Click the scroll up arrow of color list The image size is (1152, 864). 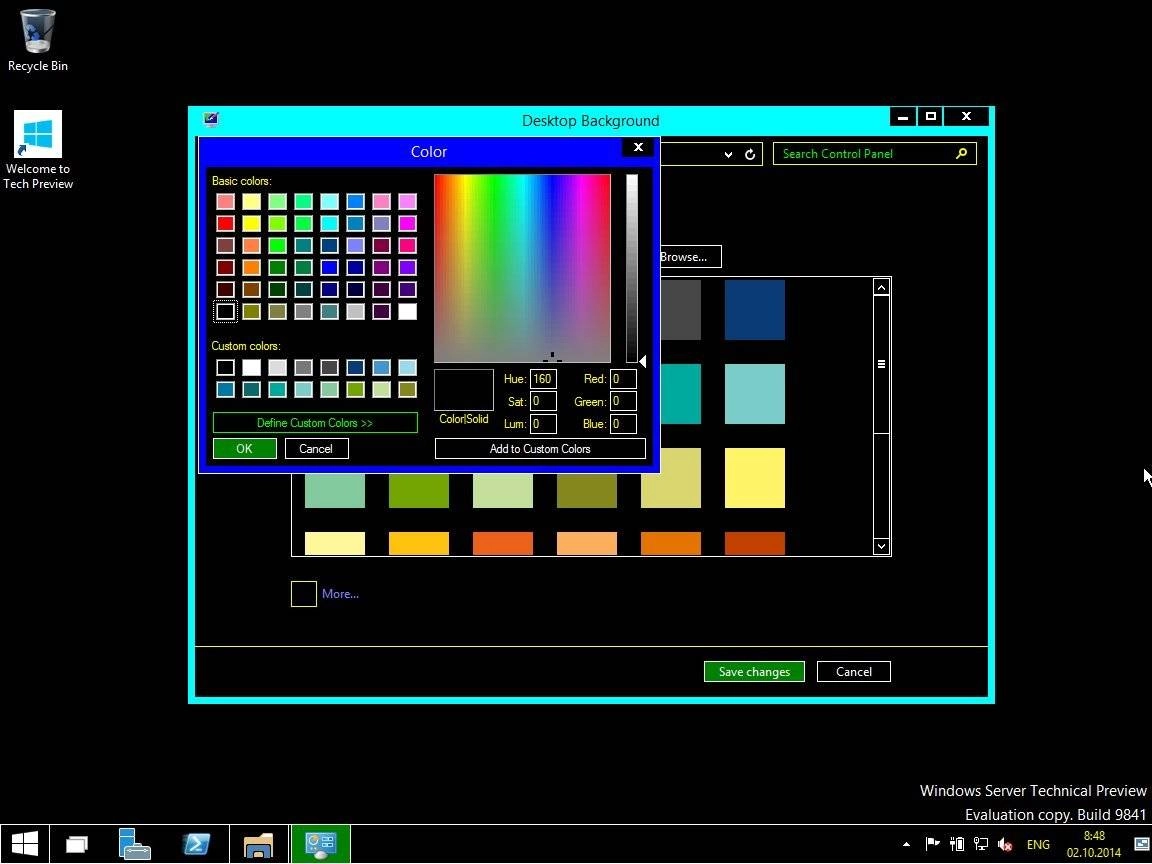tap(882, 287)
